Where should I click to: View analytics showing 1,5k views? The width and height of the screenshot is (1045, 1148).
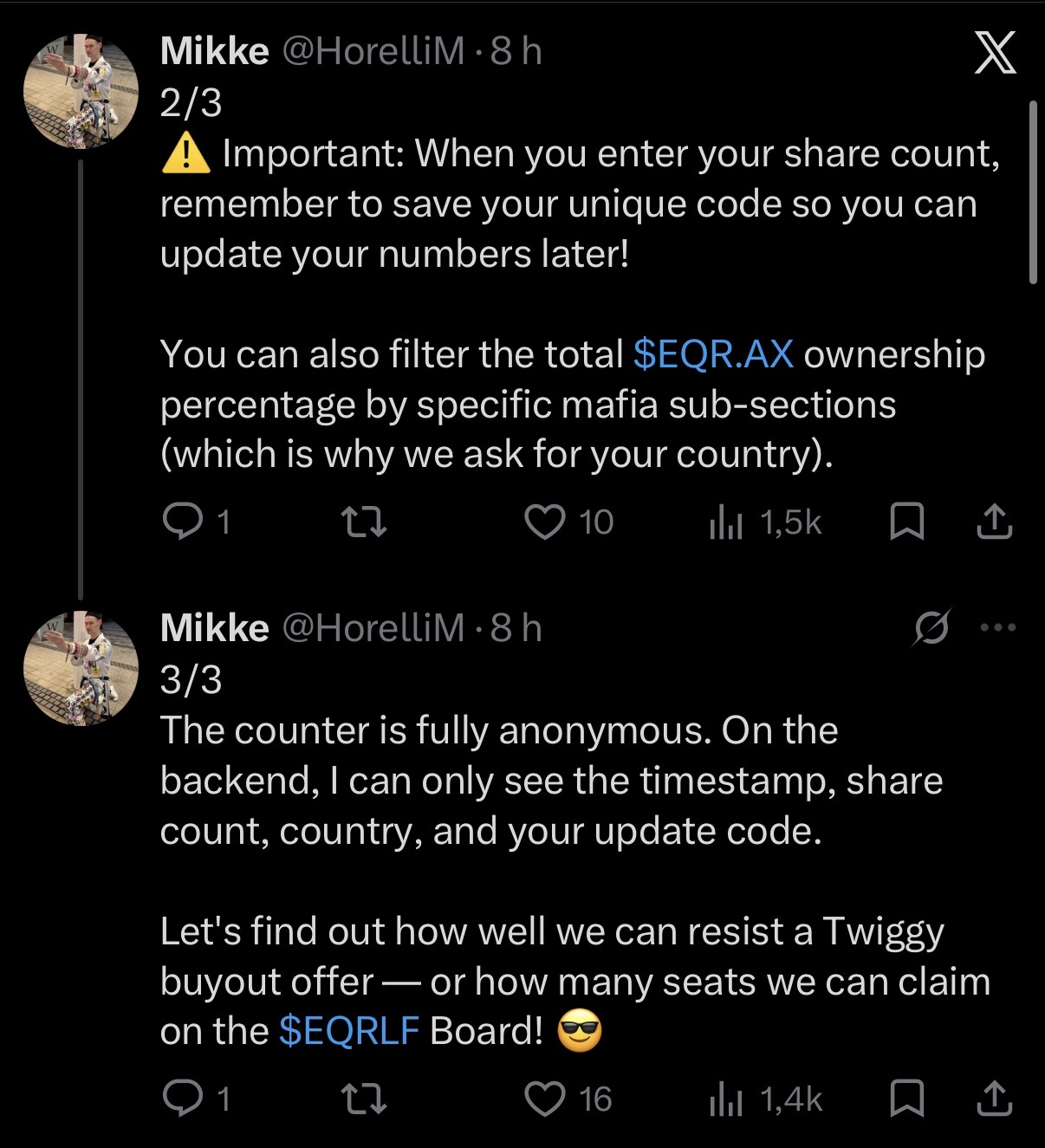coord(765,522)
